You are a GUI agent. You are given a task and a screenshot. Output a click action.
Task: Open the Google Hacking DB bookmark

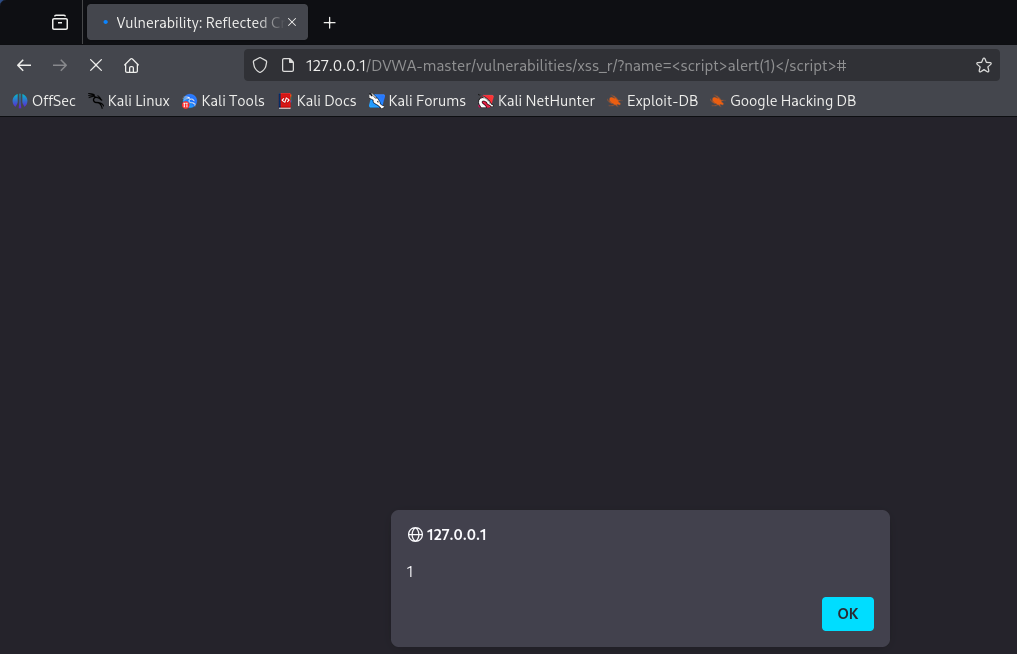[784, 101]
